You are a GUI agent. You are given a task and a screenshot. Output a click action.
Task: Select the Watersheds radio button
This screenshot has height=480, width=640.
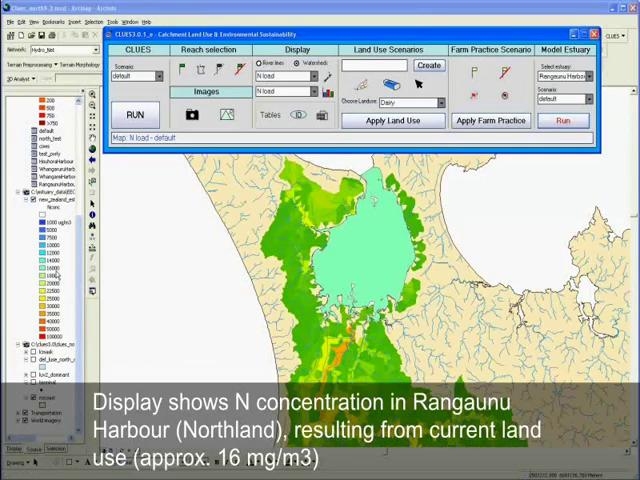point(297,63)
